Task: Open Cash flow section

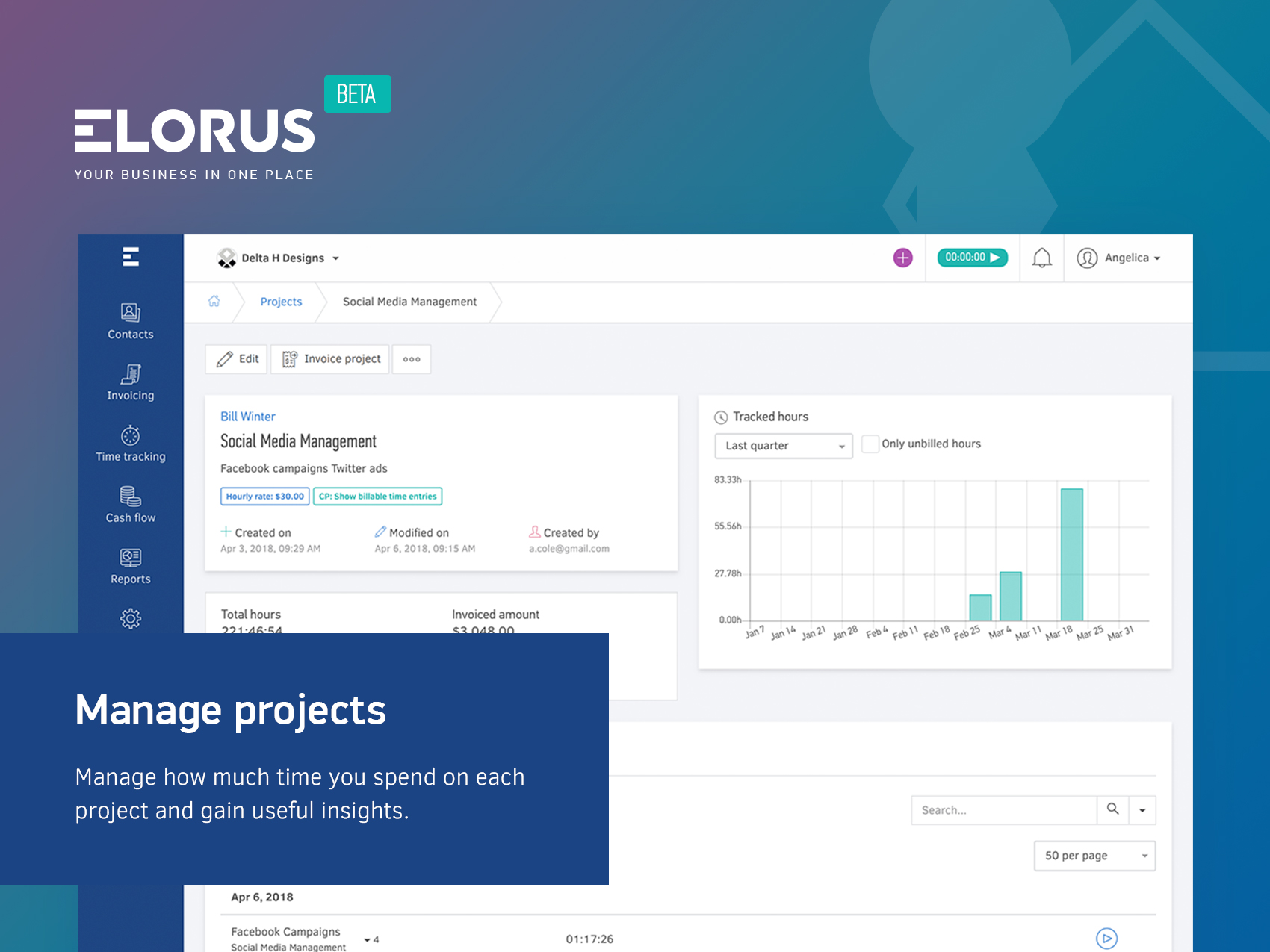Action: (x=131, y=505)
